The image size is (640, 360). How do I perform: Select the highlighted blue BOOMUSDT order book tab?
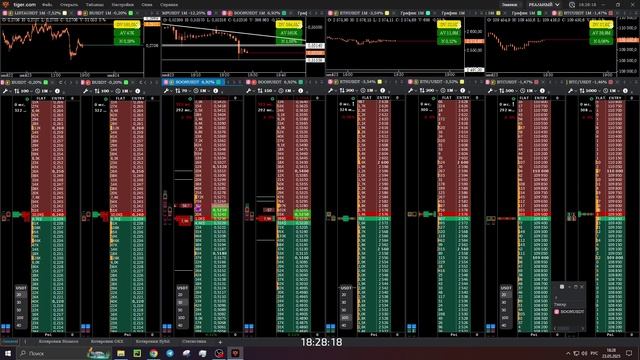click(193, 82)
